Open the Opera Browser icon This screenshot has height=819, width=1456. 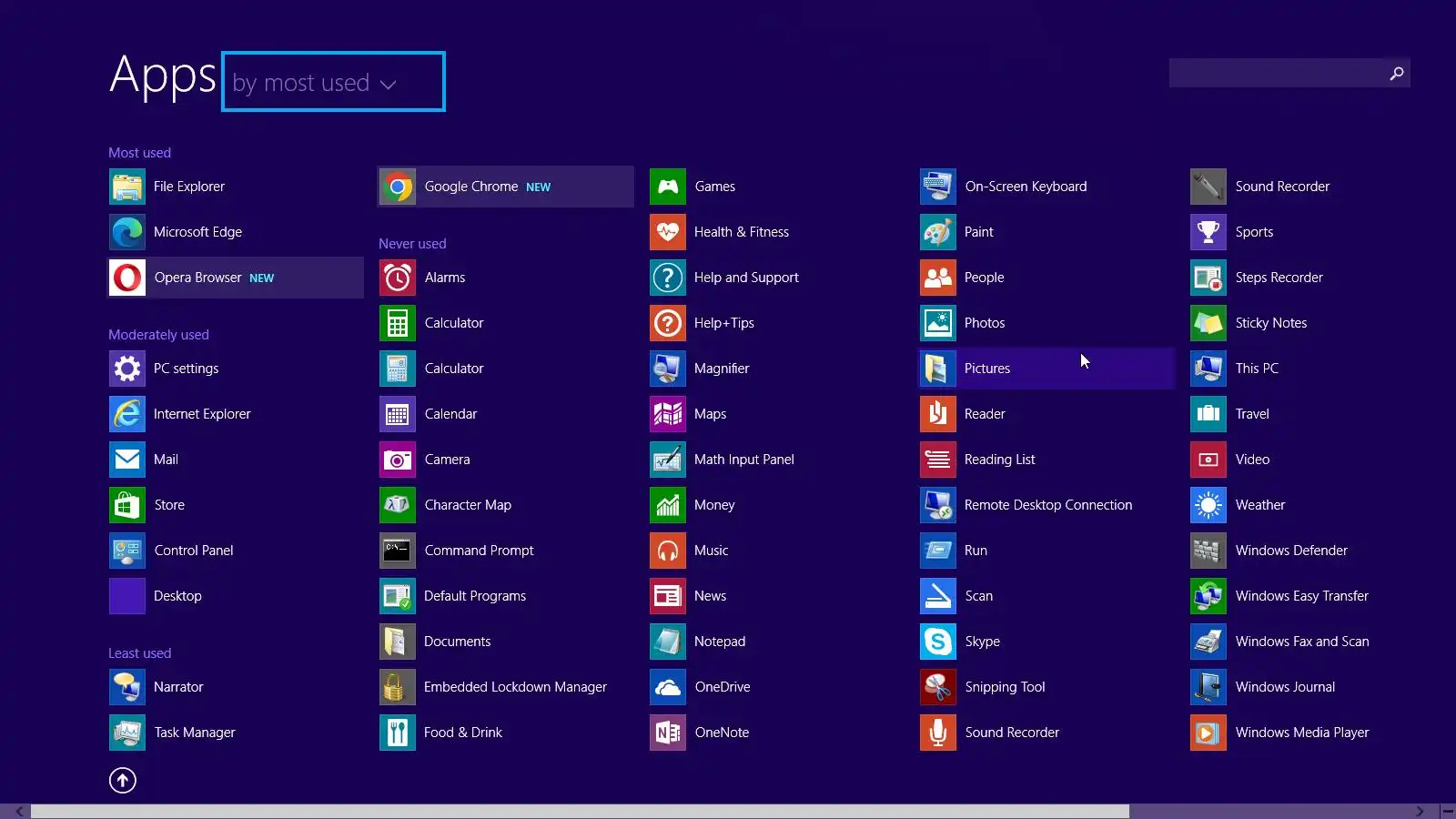coord(127,278)
